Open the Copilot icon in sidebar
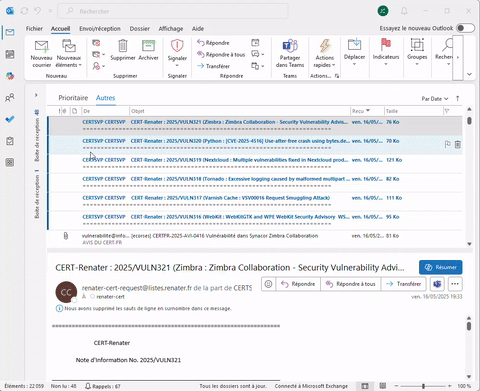Image resolution: width=480 pixels, height=391 pixels. (10, 76)
